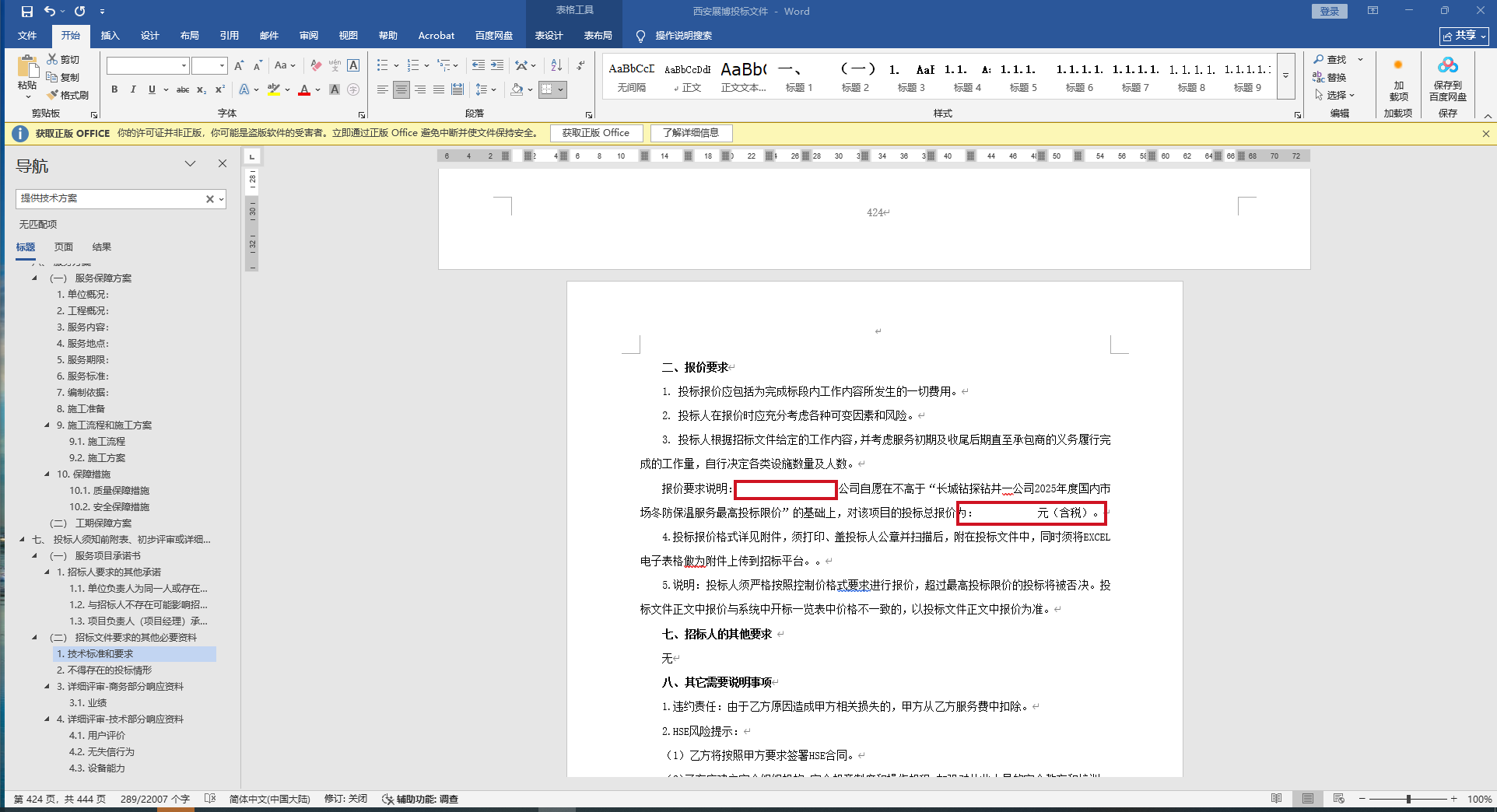Open the change case Aa menu
Screen dimensions: 1497x812
tap(285, 66)
